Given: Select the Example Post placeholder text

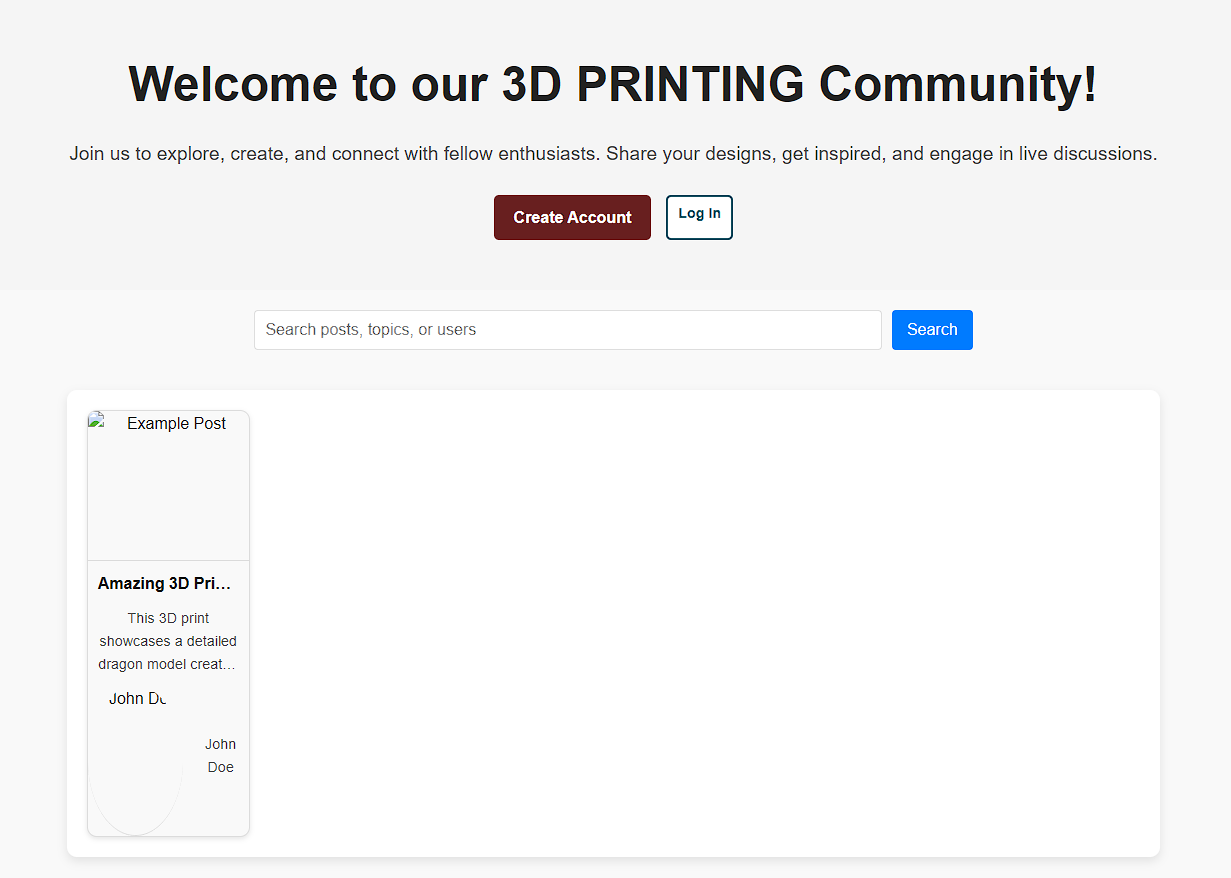Looking at the screenshot, I should (176, 423).
